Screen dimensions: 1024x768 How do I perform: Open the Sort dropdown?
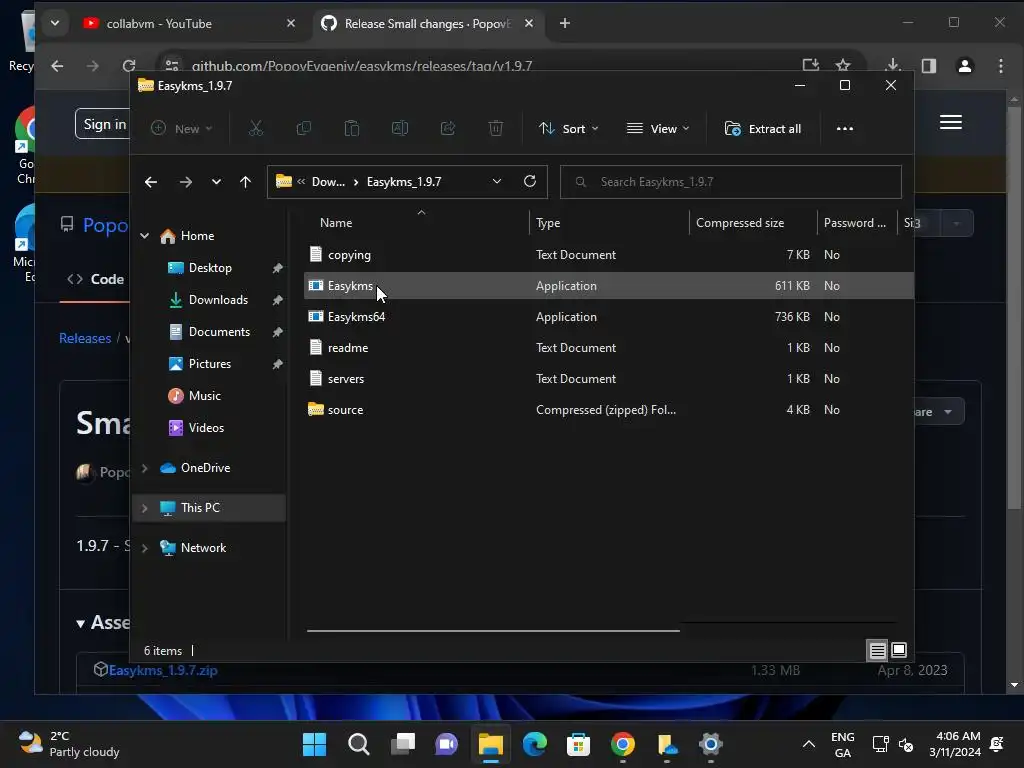[568, 129]
